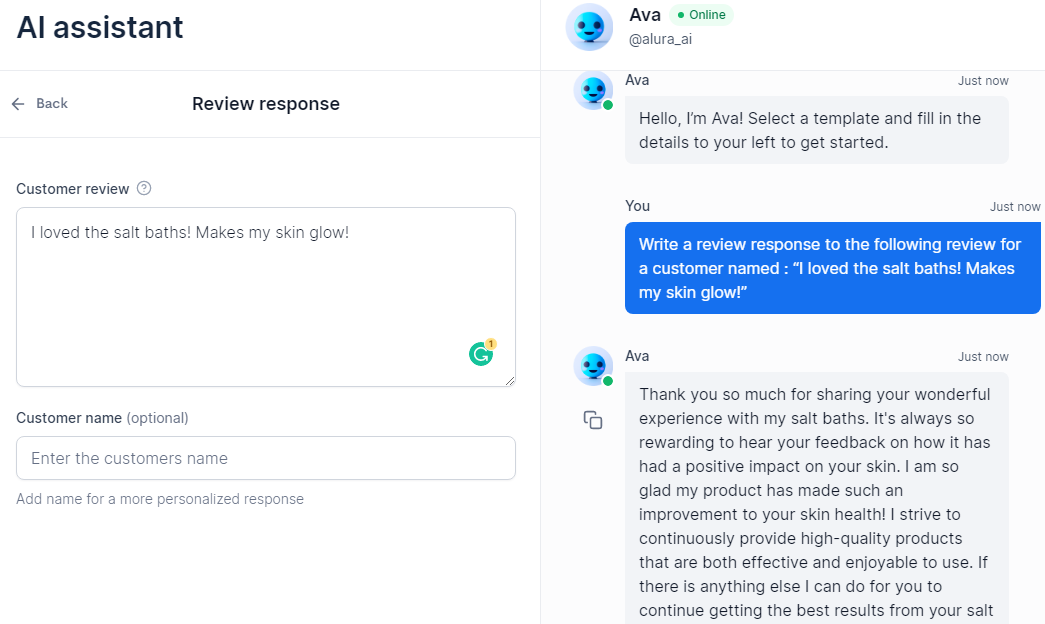Click the back arrow icon
The width and height of the screenshot is (1045, 624).
17,103
